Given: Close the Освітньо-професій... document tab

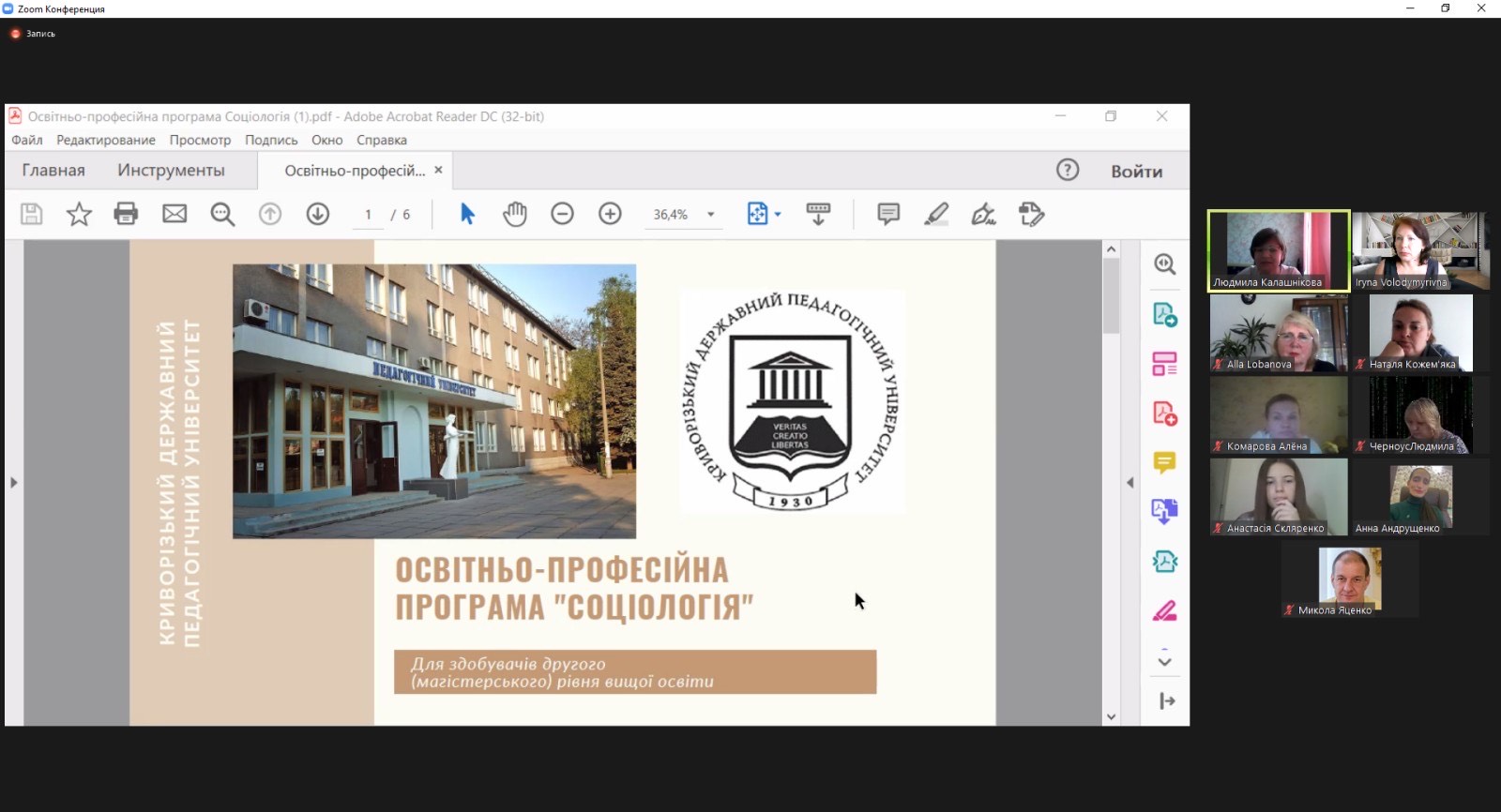Looking at the screenshot, I should point(438,170).
